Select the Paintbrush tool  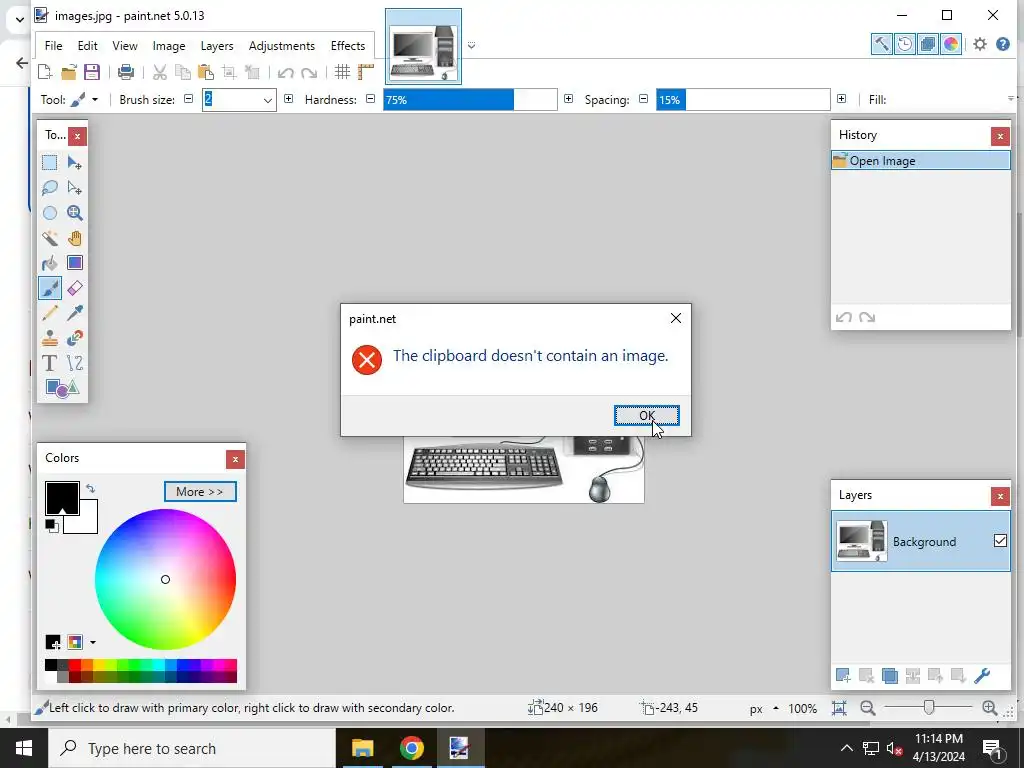coord(50,288)
